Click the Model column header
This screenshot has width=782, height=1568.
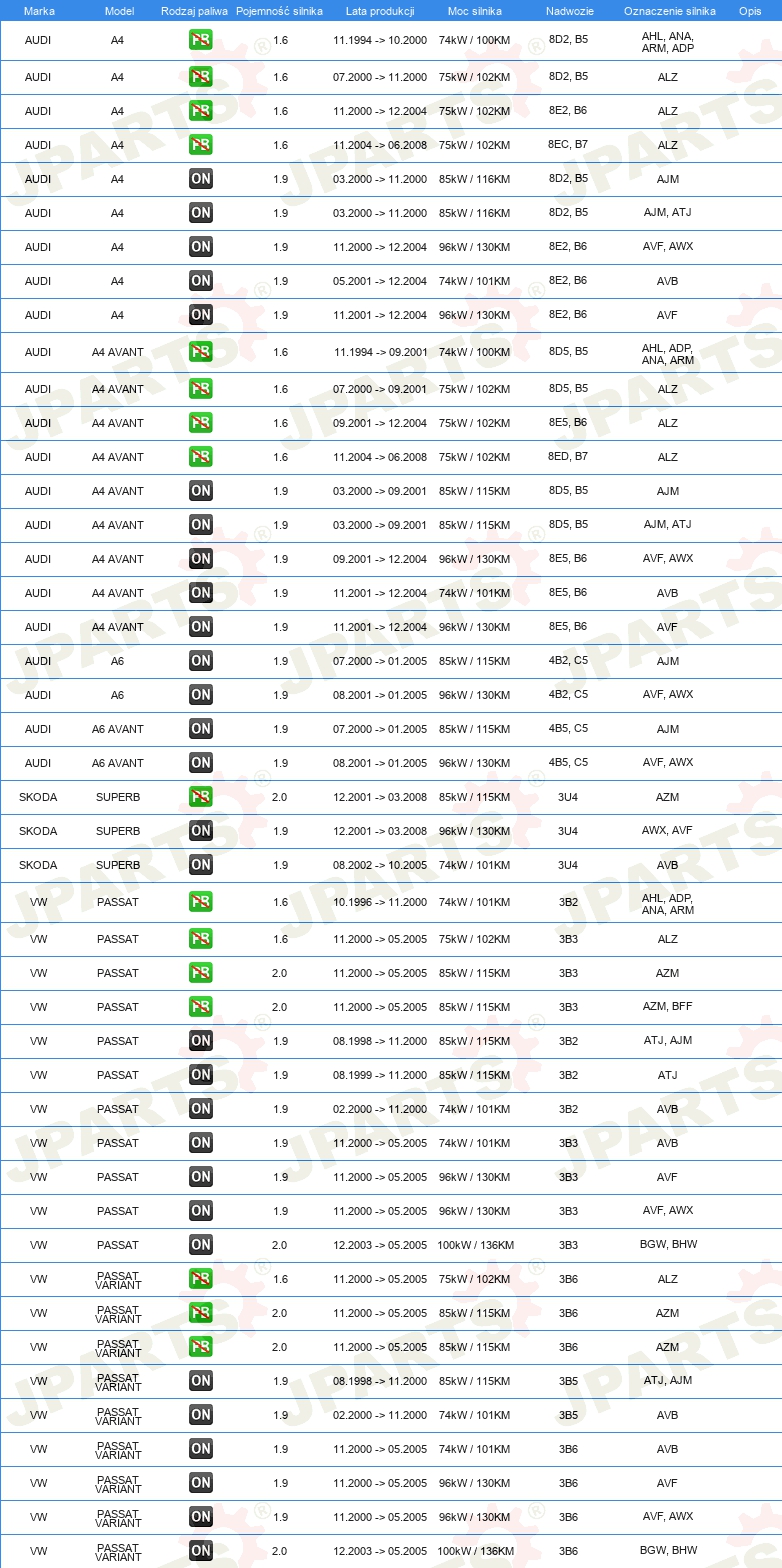click(x=120, y=11)
